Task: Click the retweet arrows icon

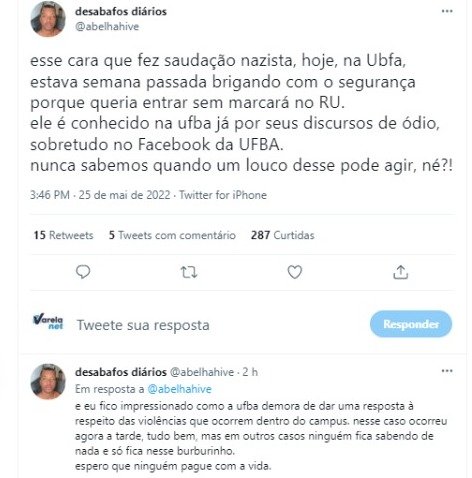Action: tap(189, 272)
